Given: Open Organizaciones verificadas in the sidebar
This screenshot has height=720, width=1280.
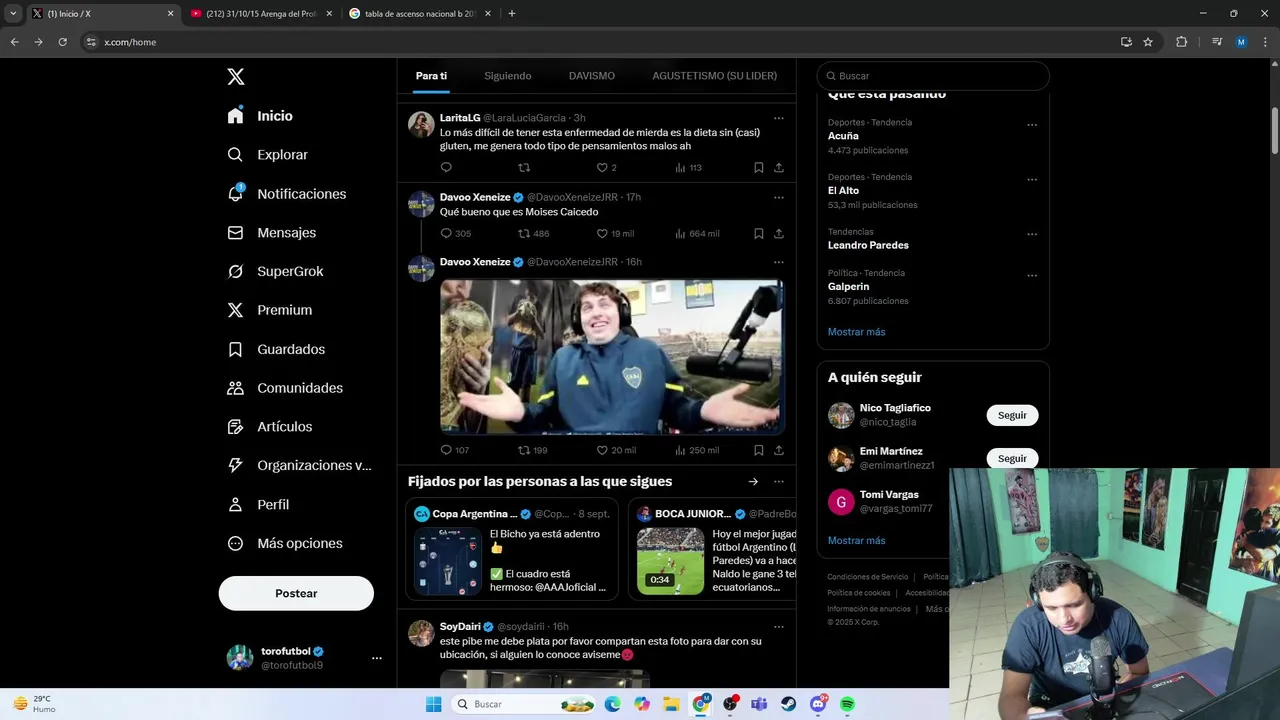Looking at the screenshot, I should tap(299, 465).
